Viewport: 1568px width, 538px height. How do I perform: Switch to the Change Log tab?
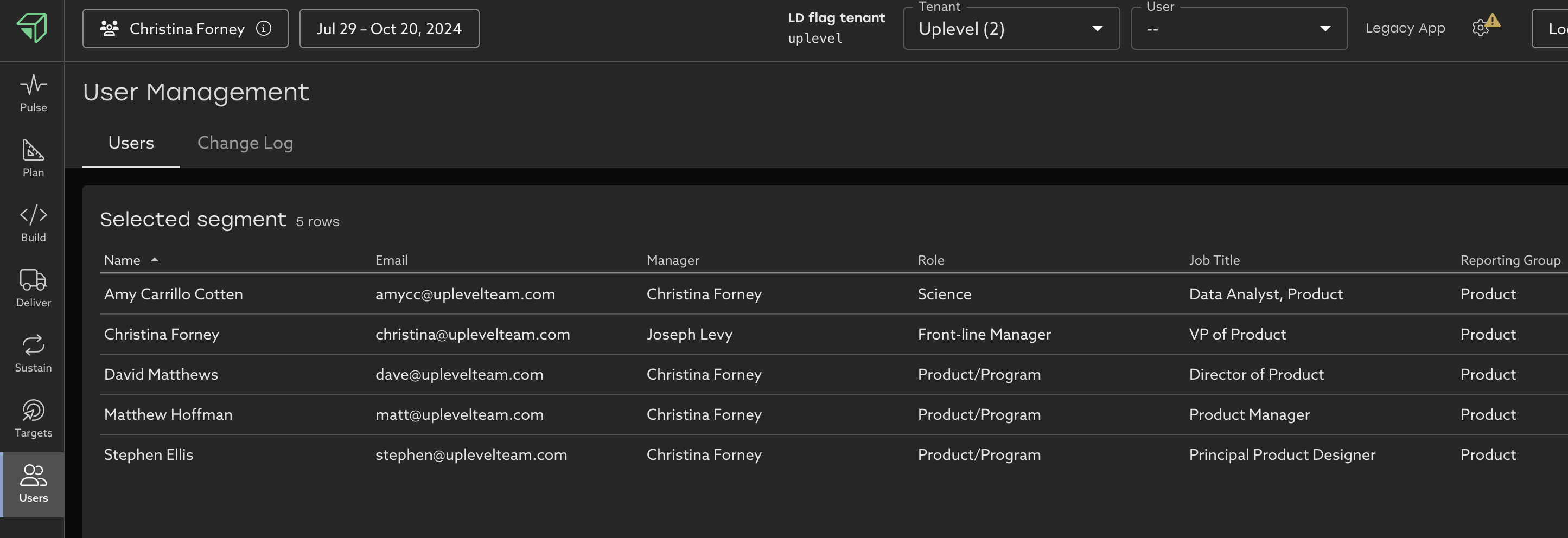point(245,143)
